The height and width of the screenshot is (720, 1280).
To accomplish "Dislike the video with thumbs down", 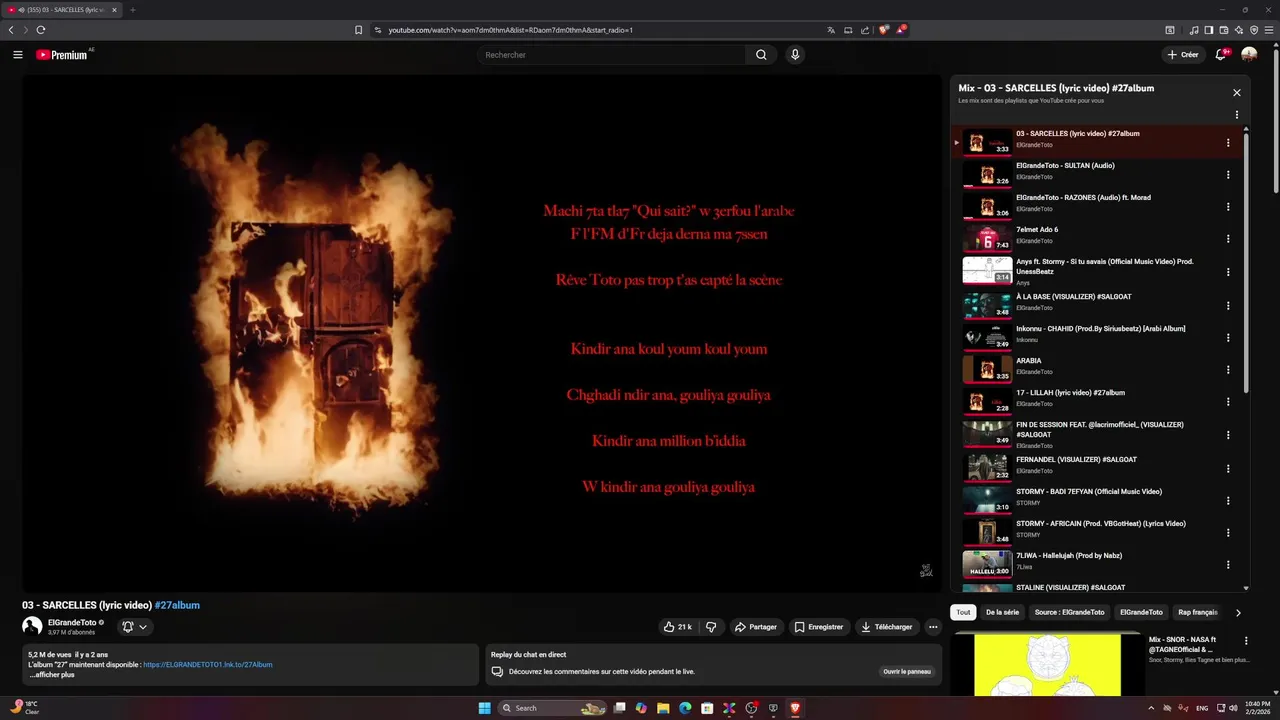I will [x=711, y=627].
